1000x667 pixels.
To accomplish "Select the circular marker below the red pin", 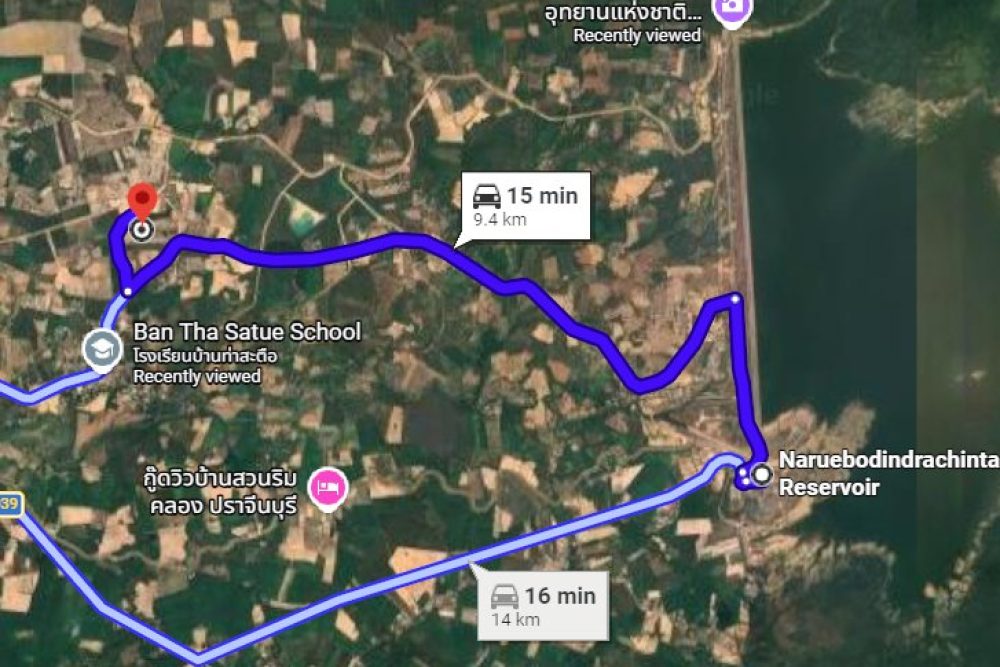I will (x=142, y=230).
